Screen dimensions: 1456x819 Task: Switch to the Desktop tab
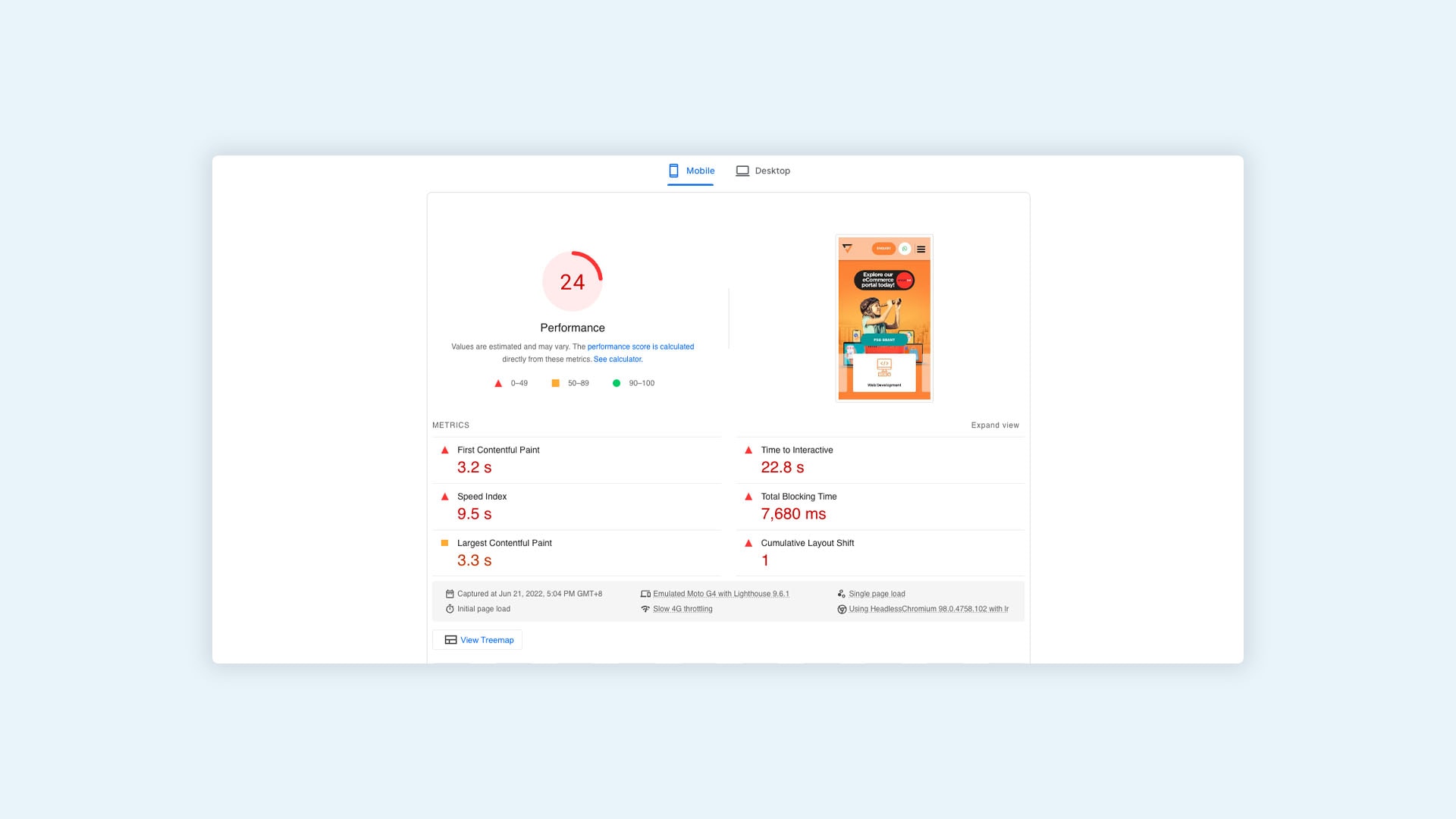pos(763,170)
